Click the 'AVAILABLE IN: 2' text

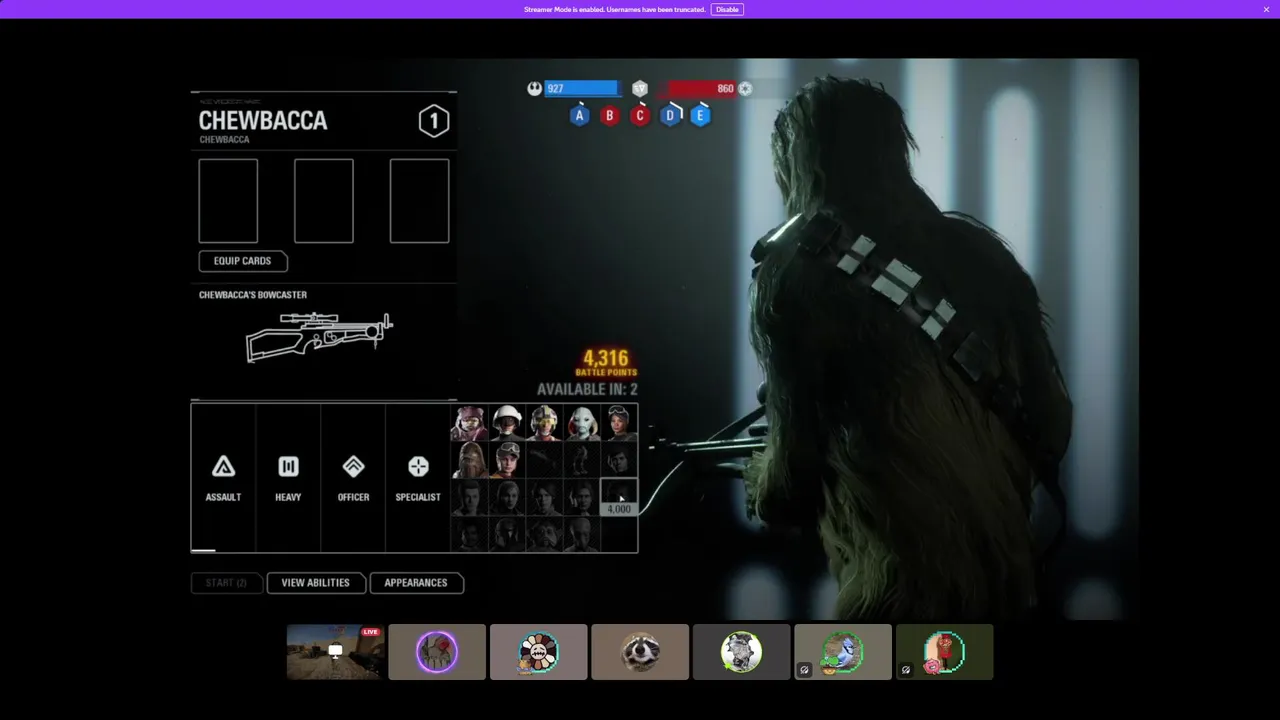[x=587, y=389]
